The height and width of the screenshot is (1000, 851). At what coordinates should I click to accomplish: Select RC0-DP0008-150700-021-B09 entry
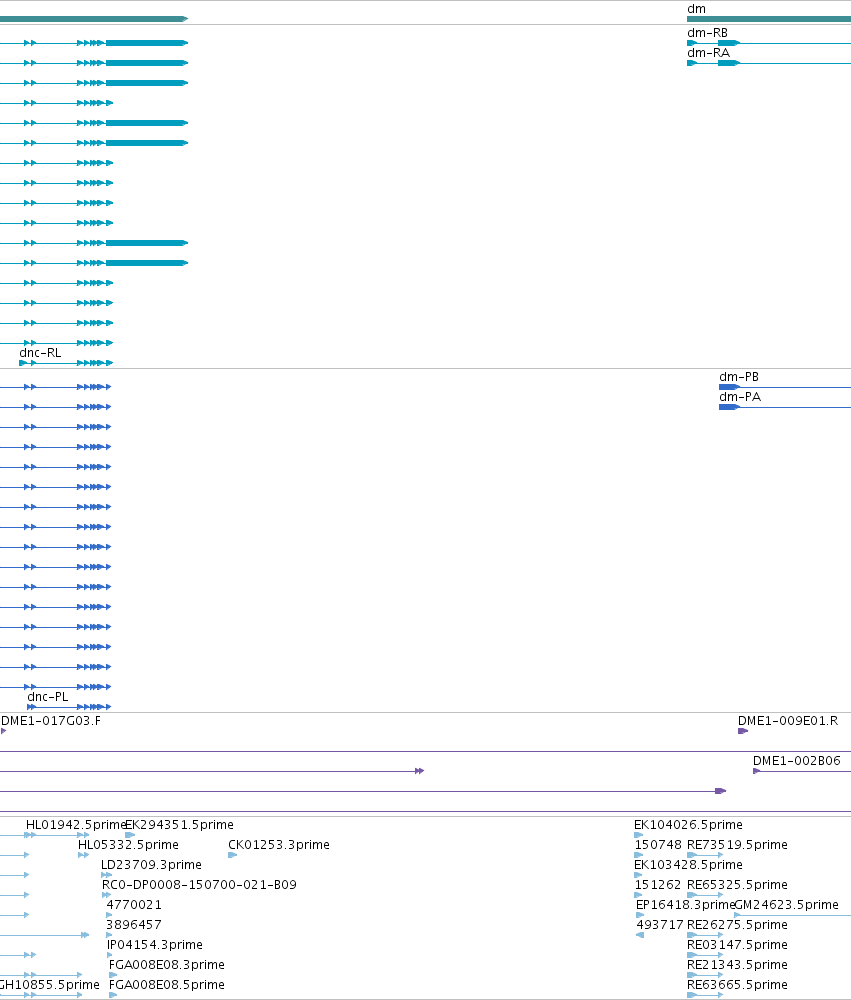tap(199, 885)
